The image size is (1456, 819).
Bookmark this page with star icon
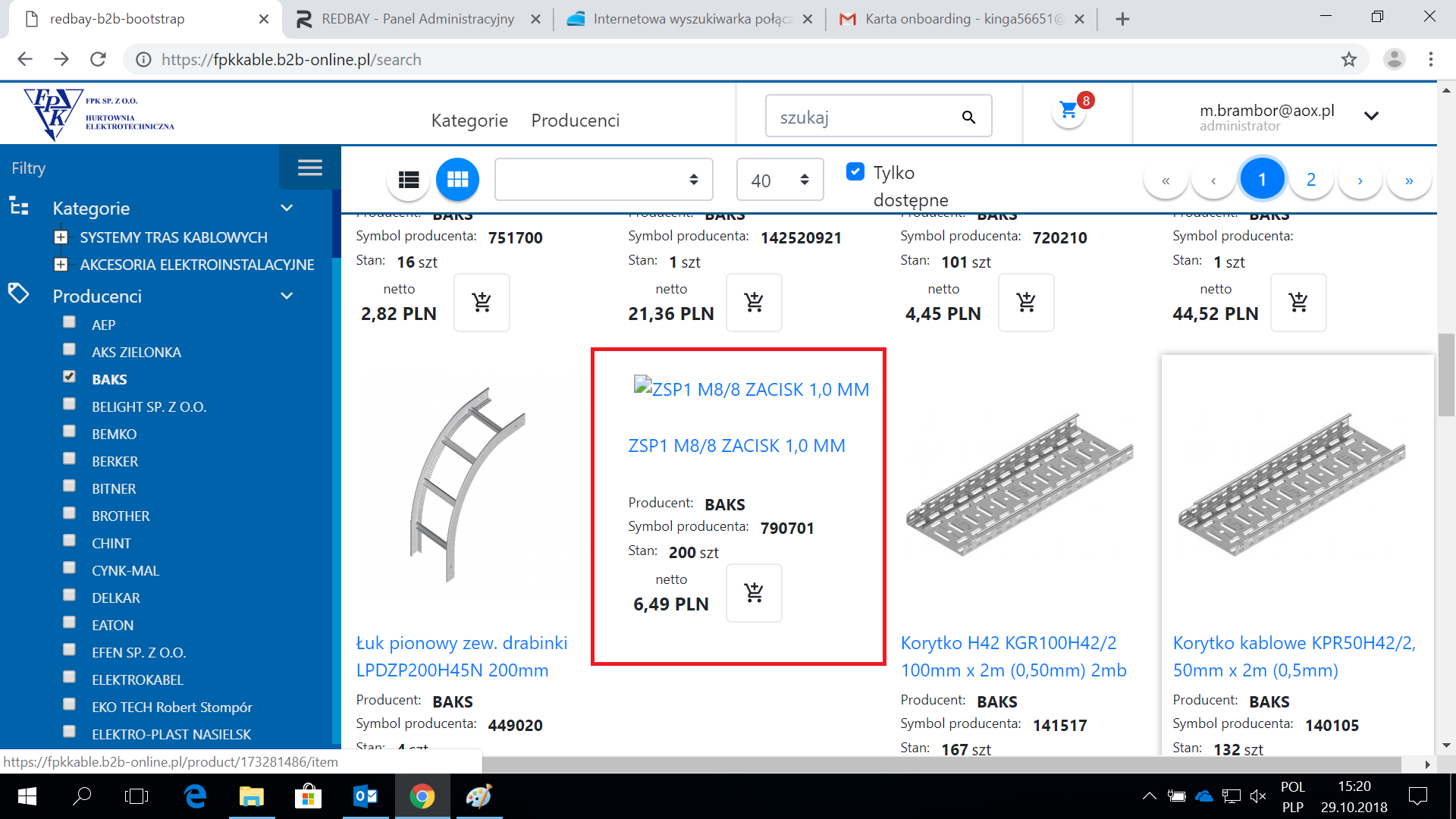[x=1348, y=59]
